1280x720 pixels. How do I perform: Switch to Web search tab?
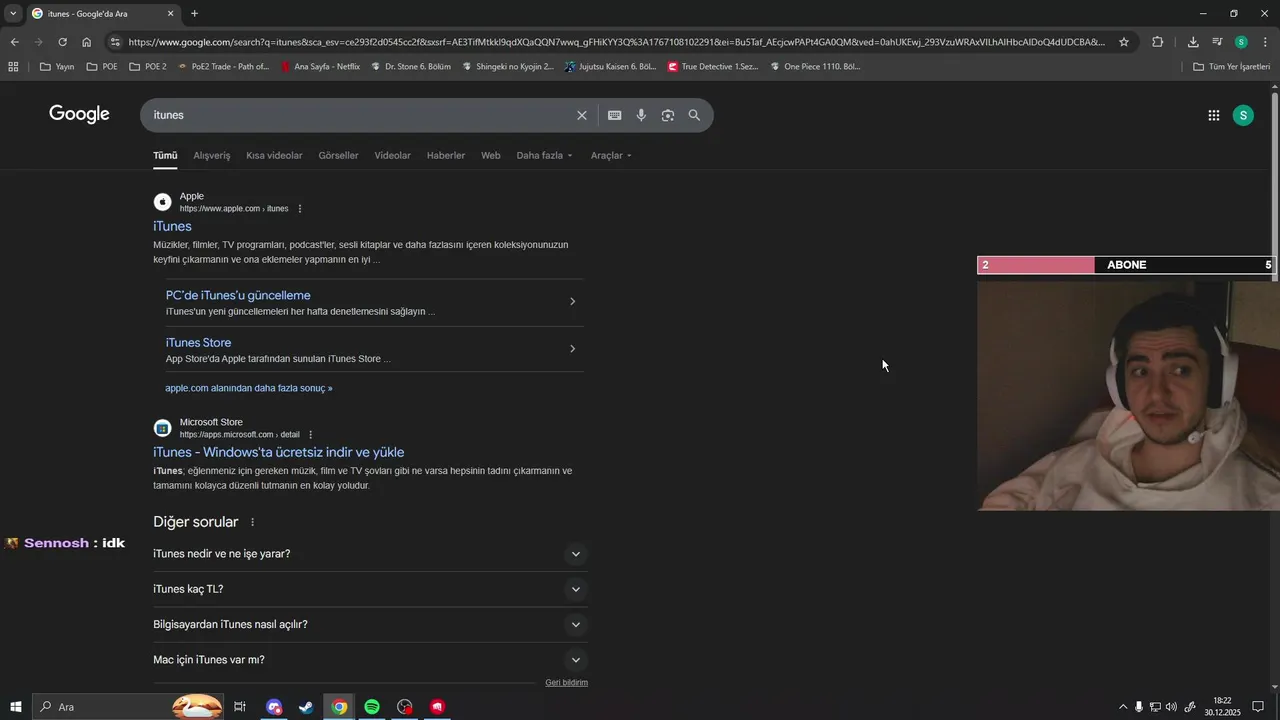point(490,156)
